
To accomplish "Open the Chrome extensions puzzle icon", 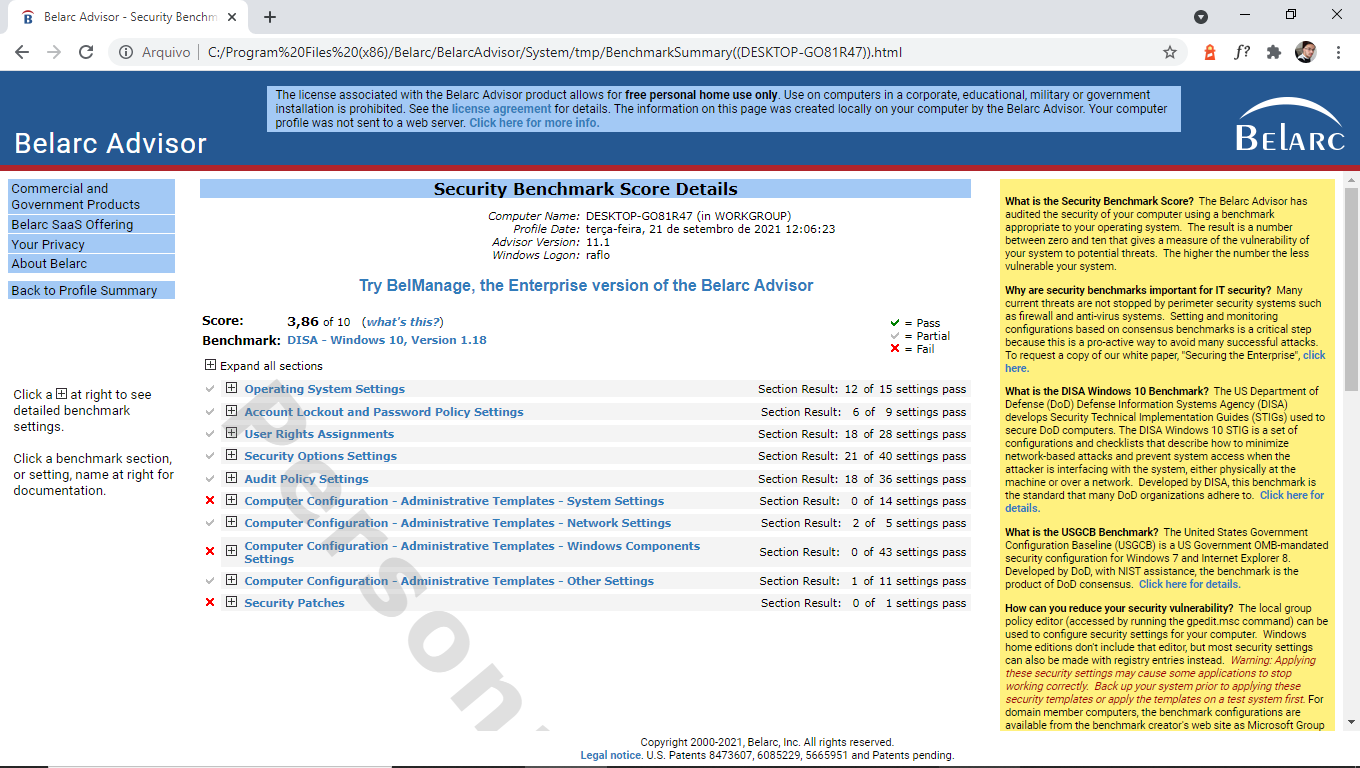I will pyautogui.click(x=1273, y=52).
